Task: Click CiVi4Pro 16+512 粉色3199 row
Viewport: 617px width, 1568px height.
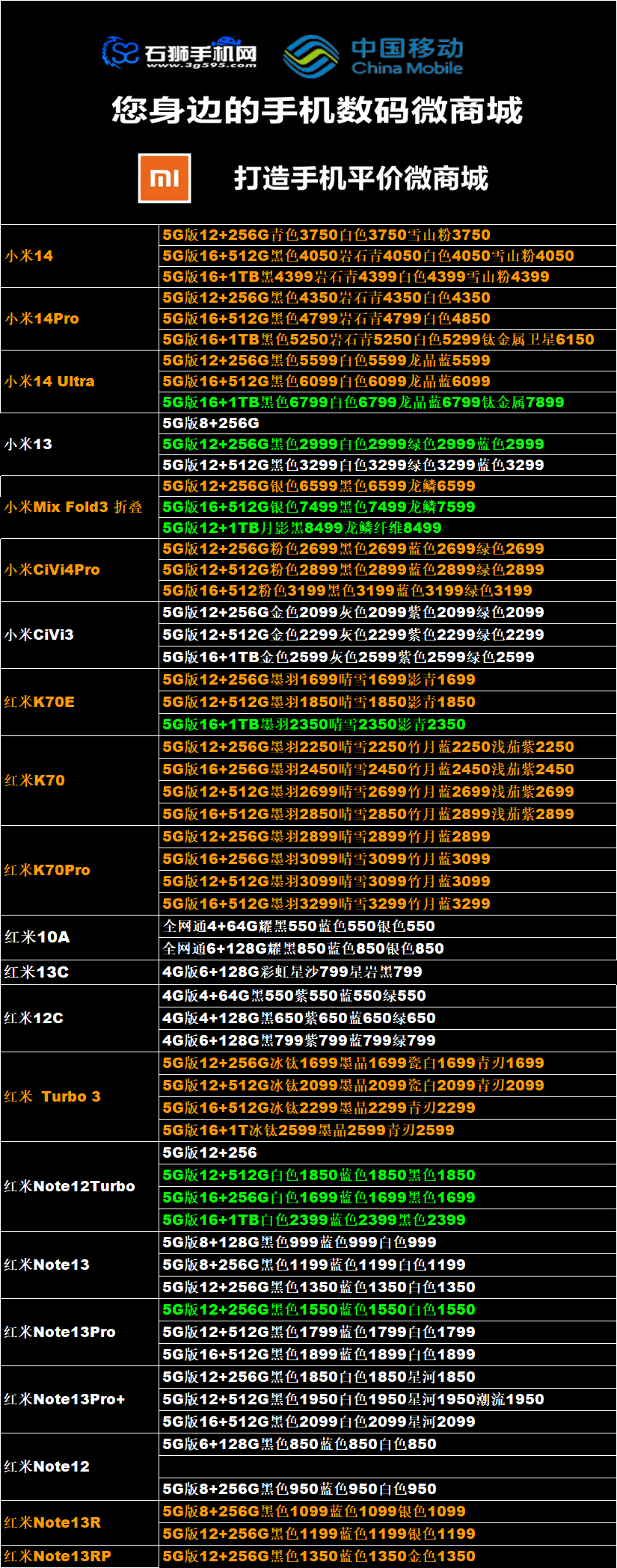Action: click(x=387, y=590)
